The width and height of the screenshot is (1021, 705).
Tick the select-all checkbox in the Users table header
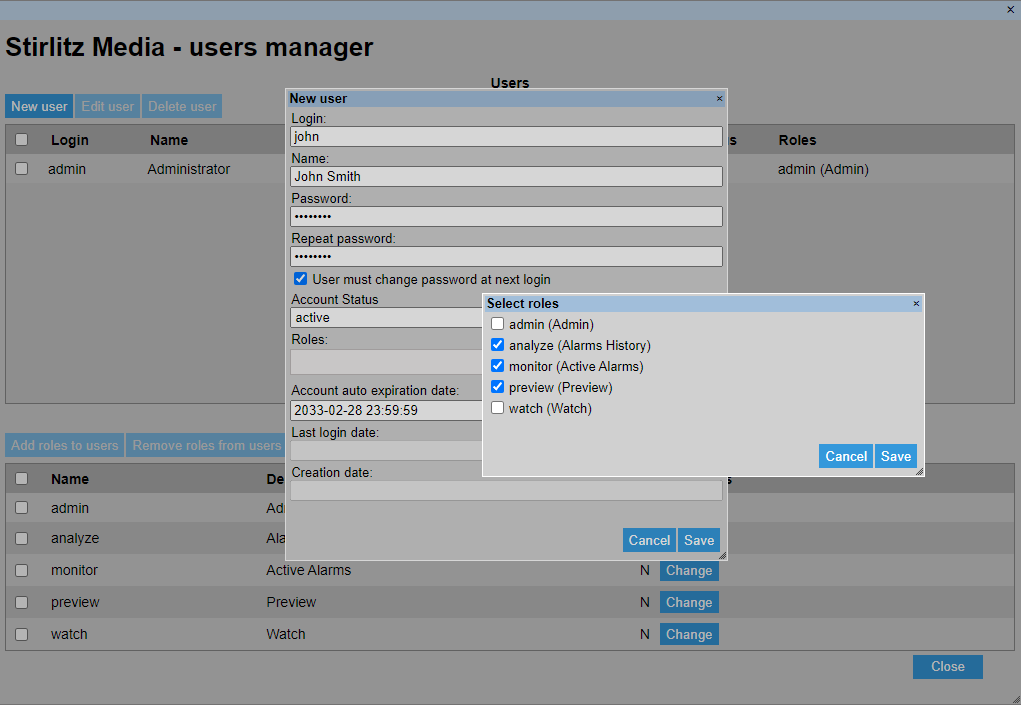pos(21,140)
